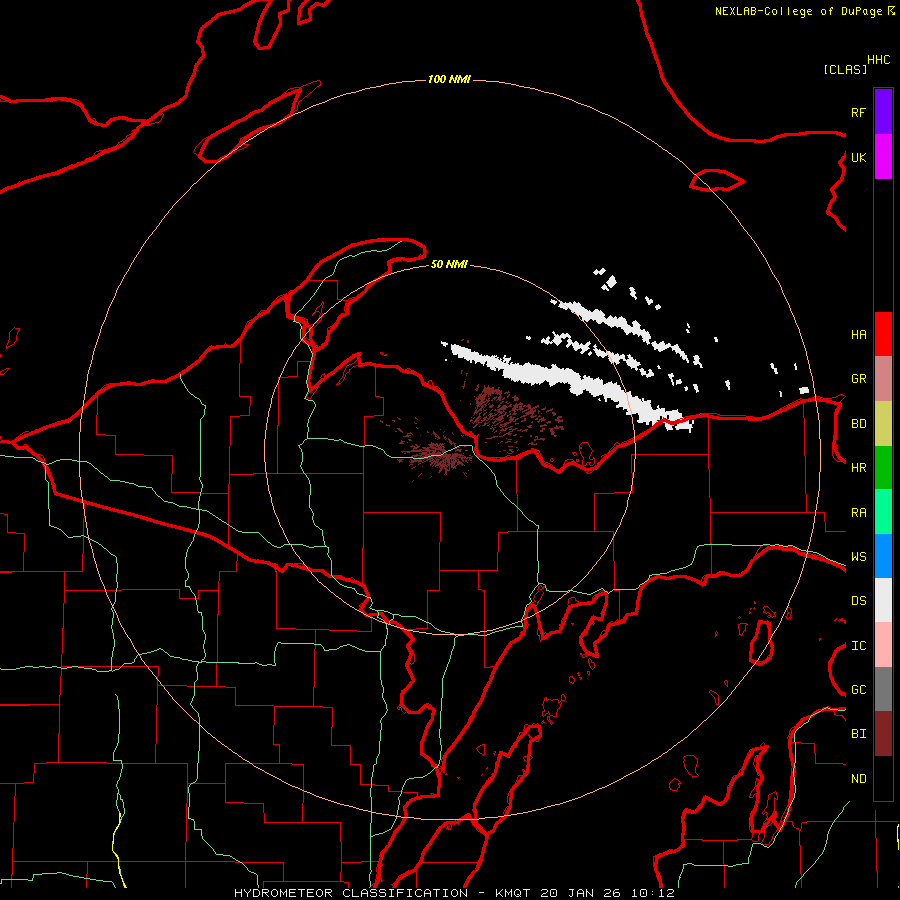Viewport: 900px width, 900px height.
Task: Click the KMQT station identifier
Action: [x=513, y=893]
